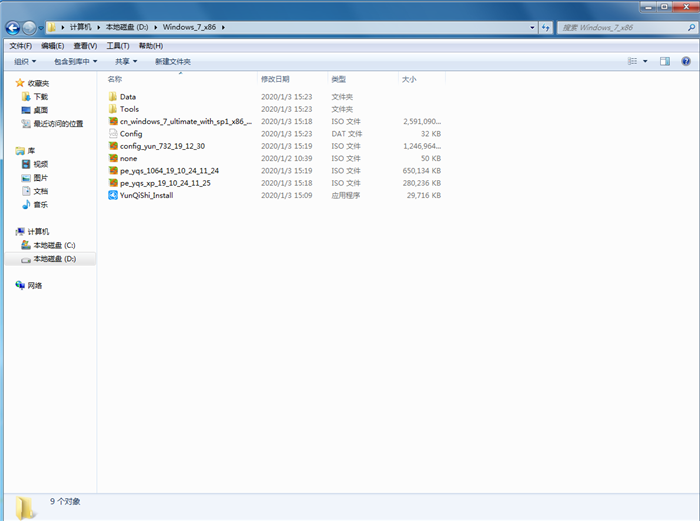Expand the 包含到库中 dropdown
Screen dimensions: 700x521
[x=75, y=62]
